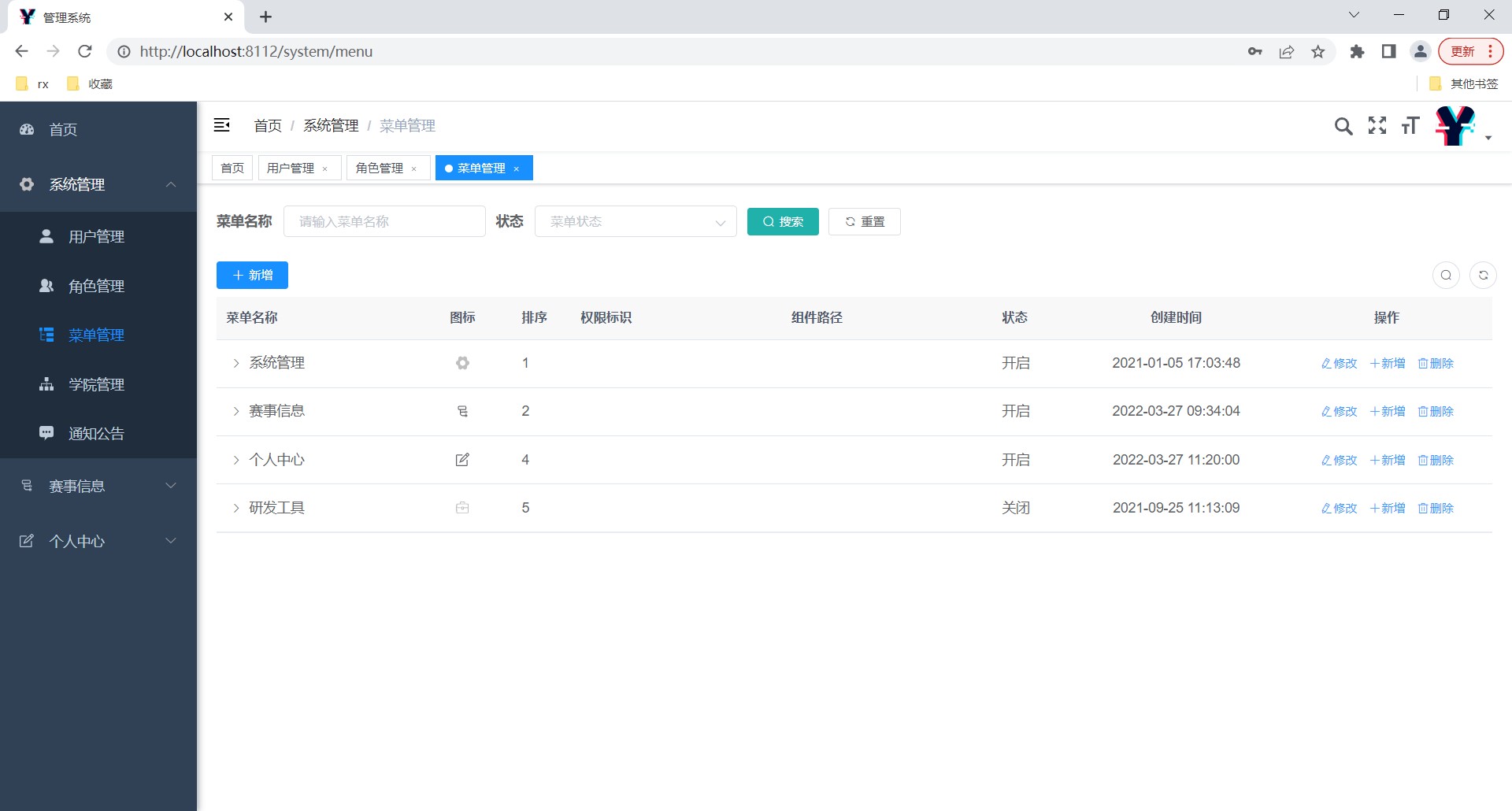Refresh the table with the round refresh icon
This screenshot has height=811, width=1512.
coord(1483,275)
